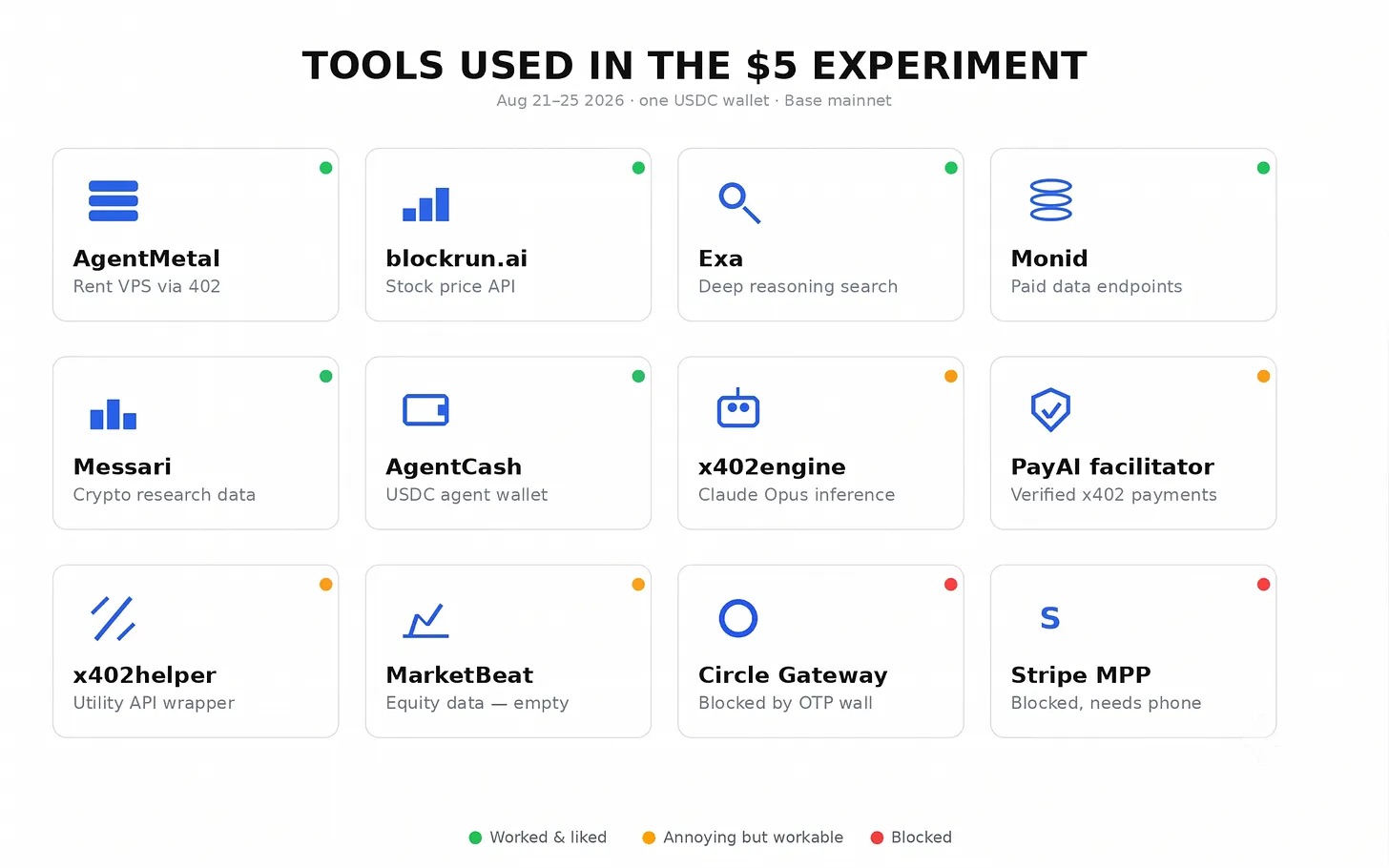This screenshot has width=1389, height=868.
Task: Click the green status dot on Exa card
Action: pos(951,168)
